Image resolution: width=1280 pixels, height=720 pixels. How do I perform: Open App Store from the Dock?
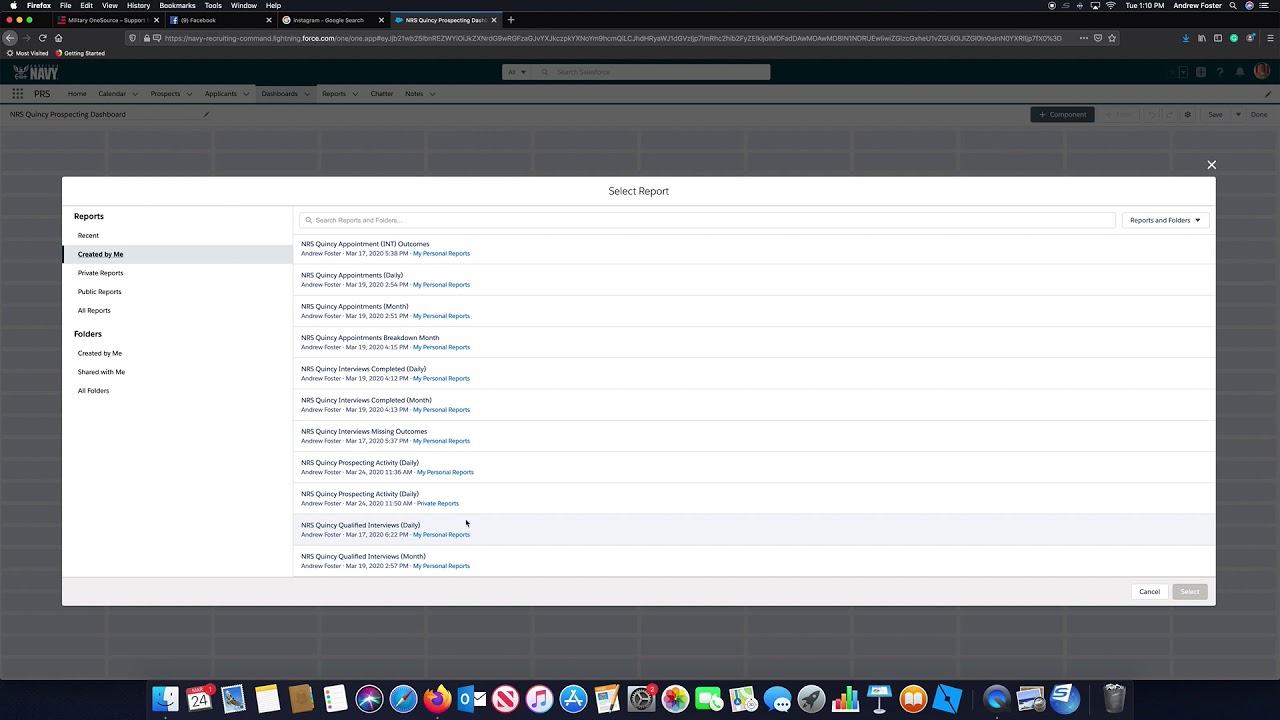pos(573,698)
